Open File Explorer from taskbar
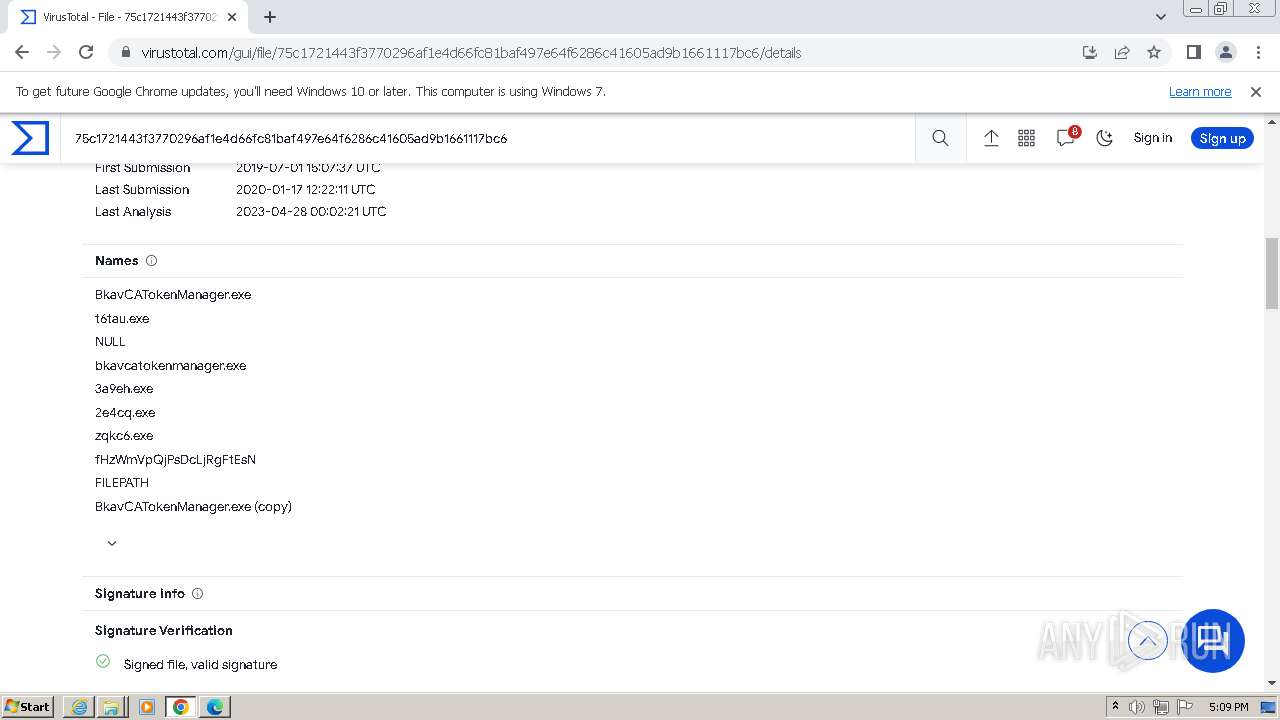Image resolution: width=1280 pixels, height=720 pixels. pos(113,707)
